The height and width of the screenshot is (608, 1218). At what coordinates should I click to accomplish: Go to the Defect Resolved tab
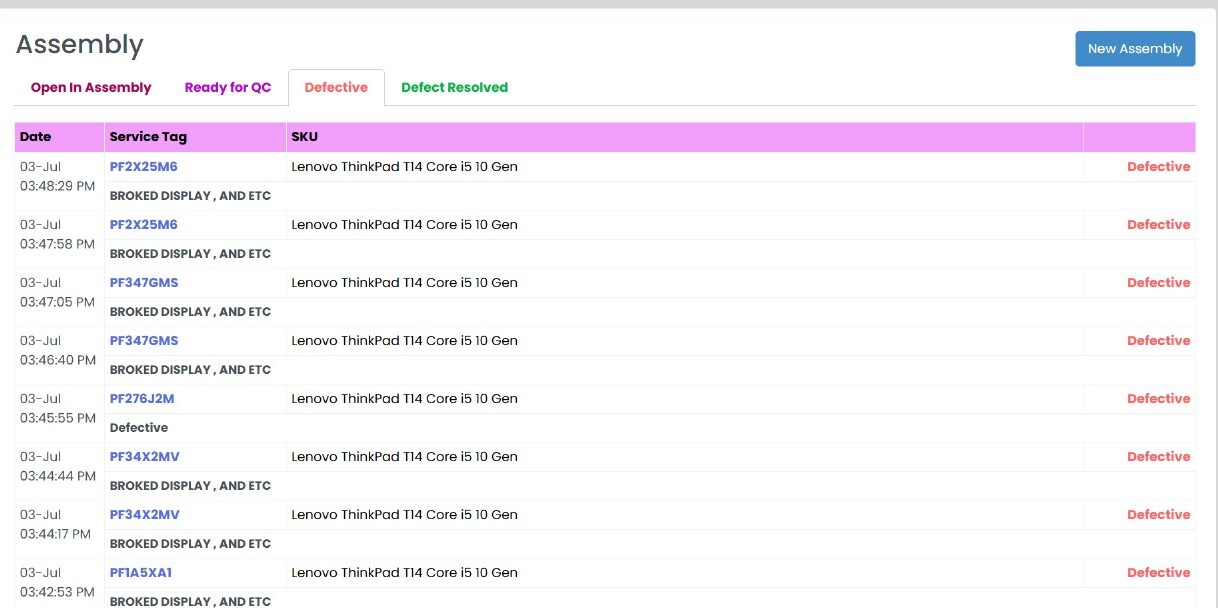point(454,88)
